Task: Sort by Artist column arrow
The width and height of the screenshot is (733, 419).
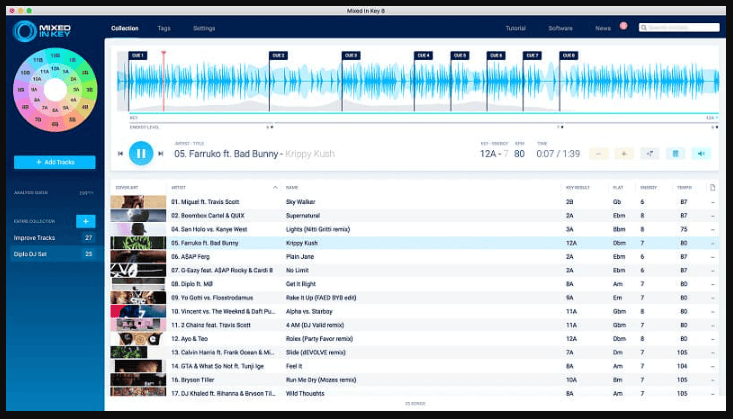Action: click(x=275, y=188)
